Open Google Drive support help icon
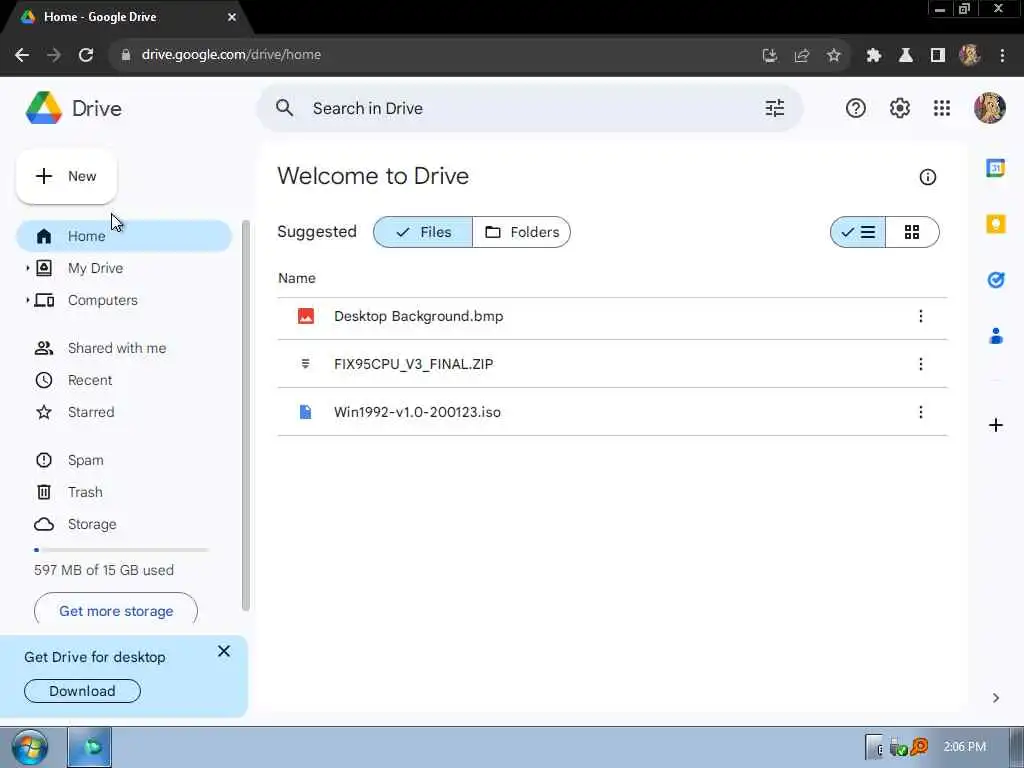 point(856,108)
